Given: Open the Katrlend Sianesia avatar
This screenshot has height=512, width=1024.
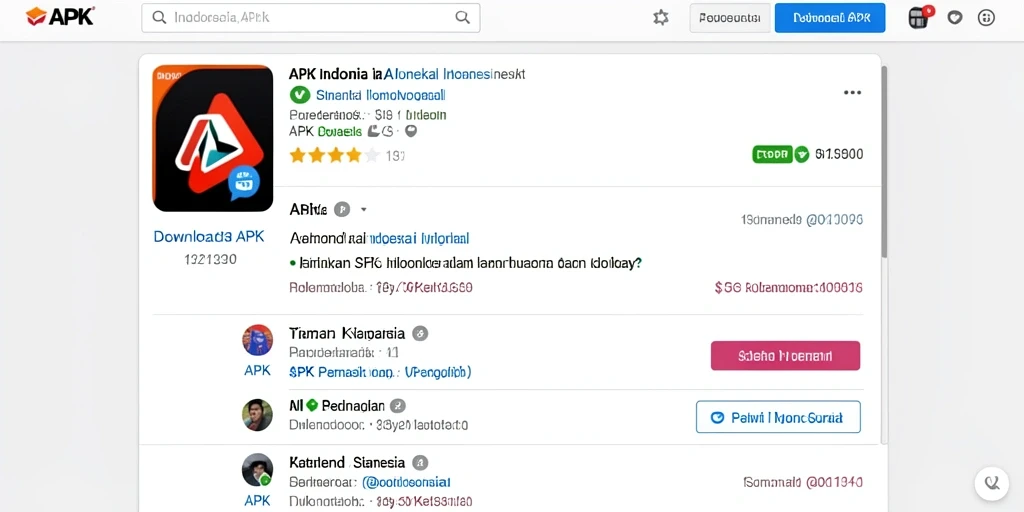Looking at the screenshot, I should [x=257, y=470].
